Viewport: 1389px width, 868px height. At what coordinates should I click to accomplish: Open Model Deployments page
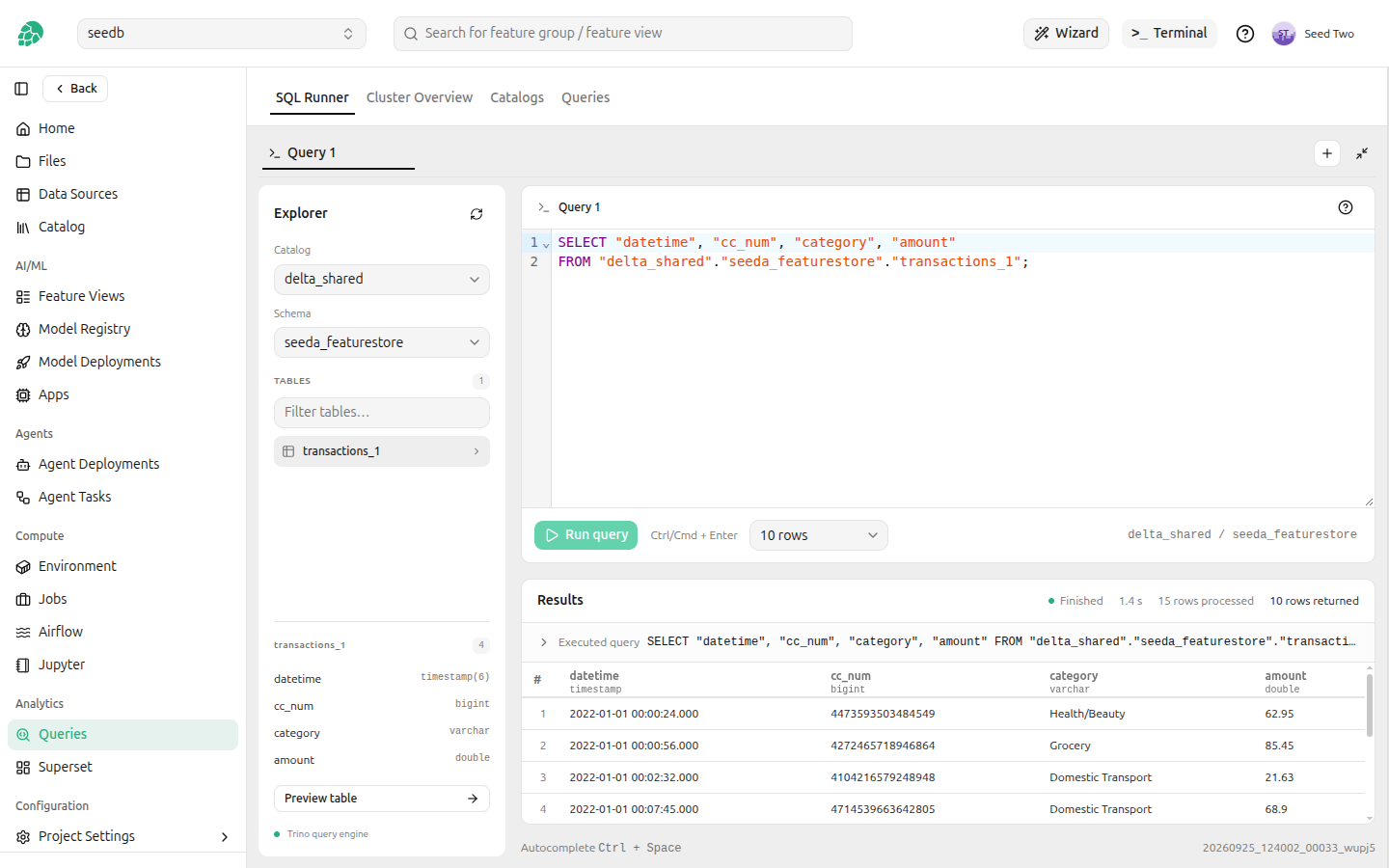click(123, 362)
